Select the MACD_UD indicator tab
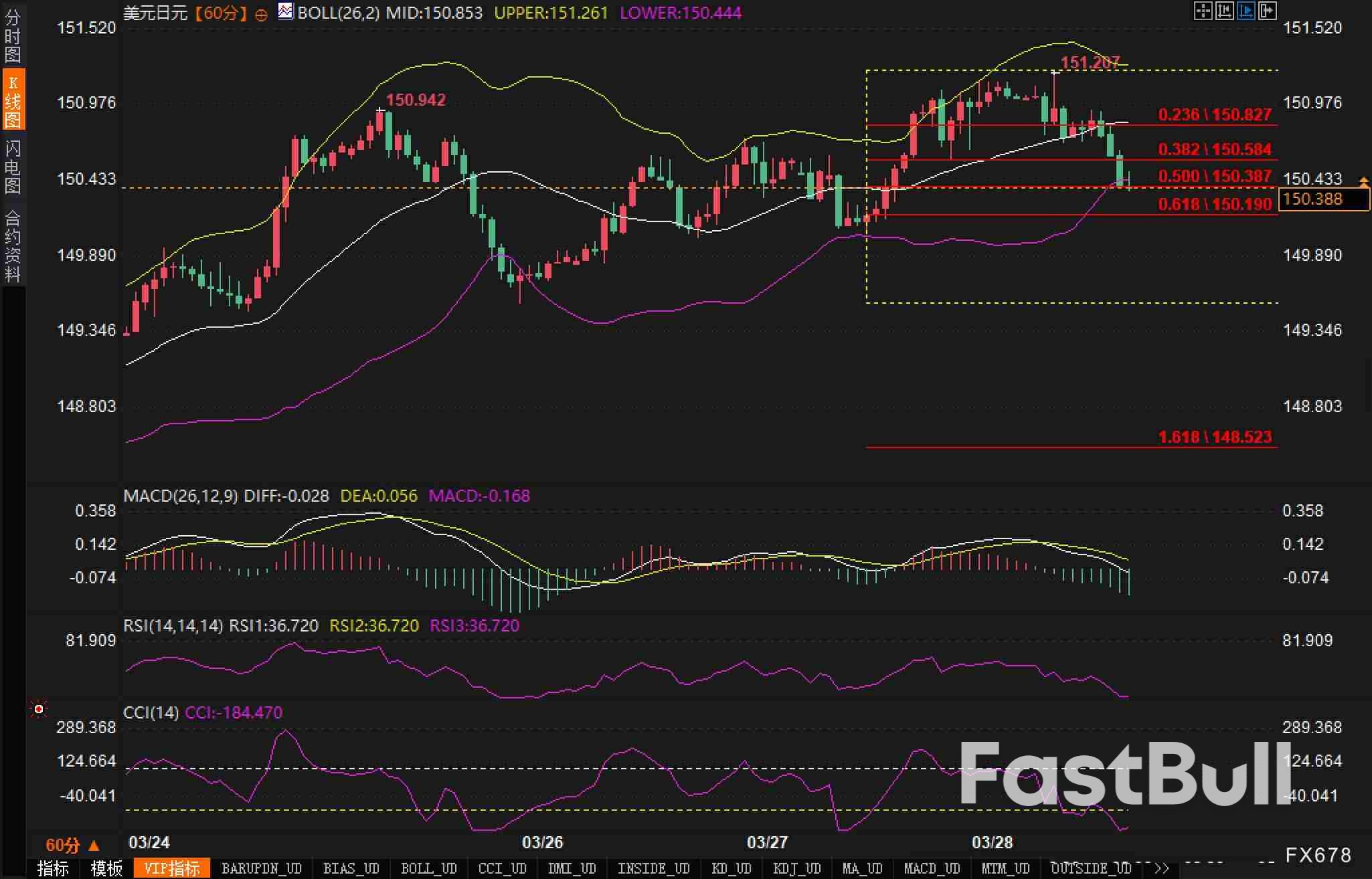This screenshot has width=1372, height=879. point(932,868)
